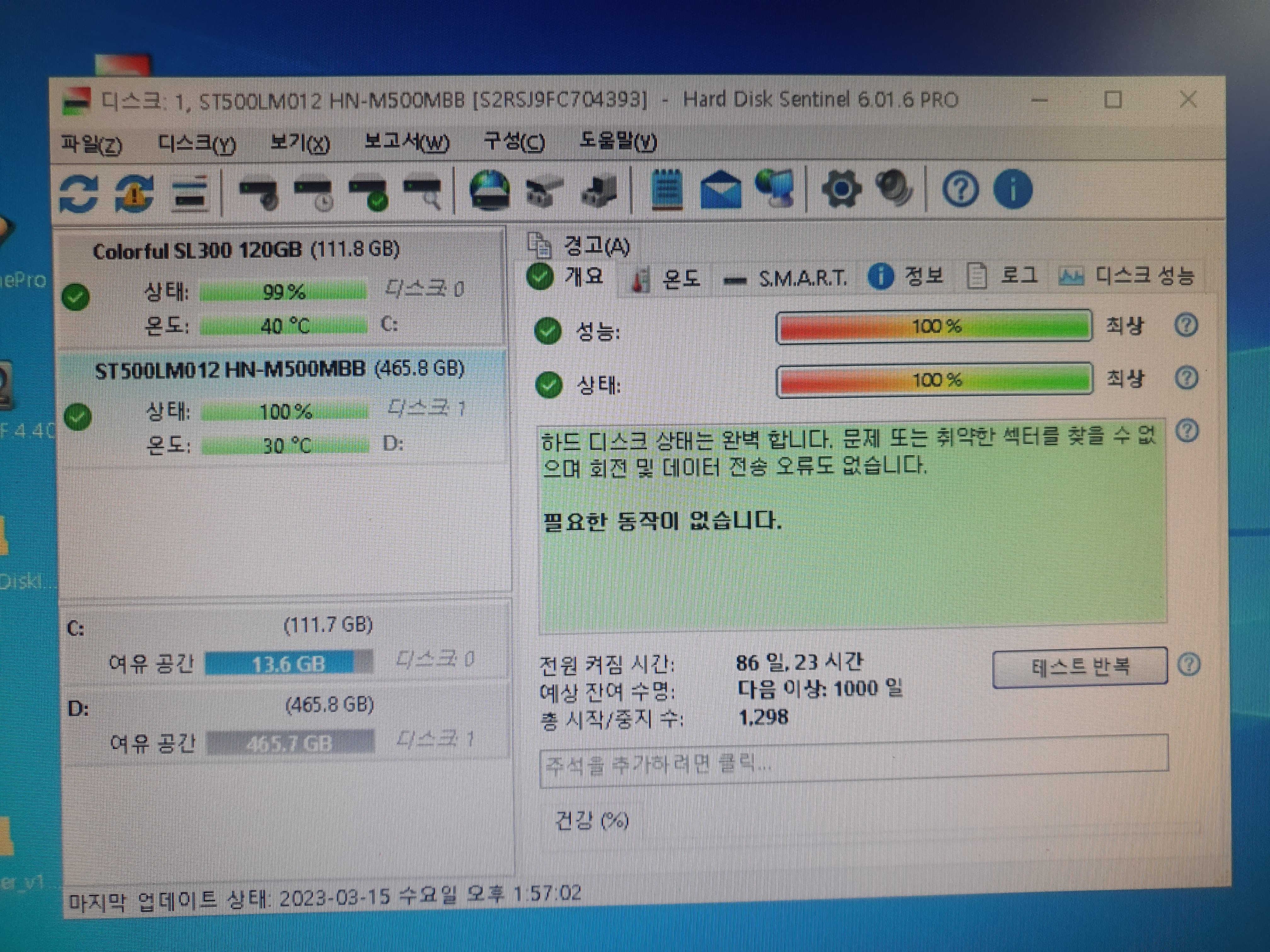Click the 30 °C temperature bar

coord(285,445)
